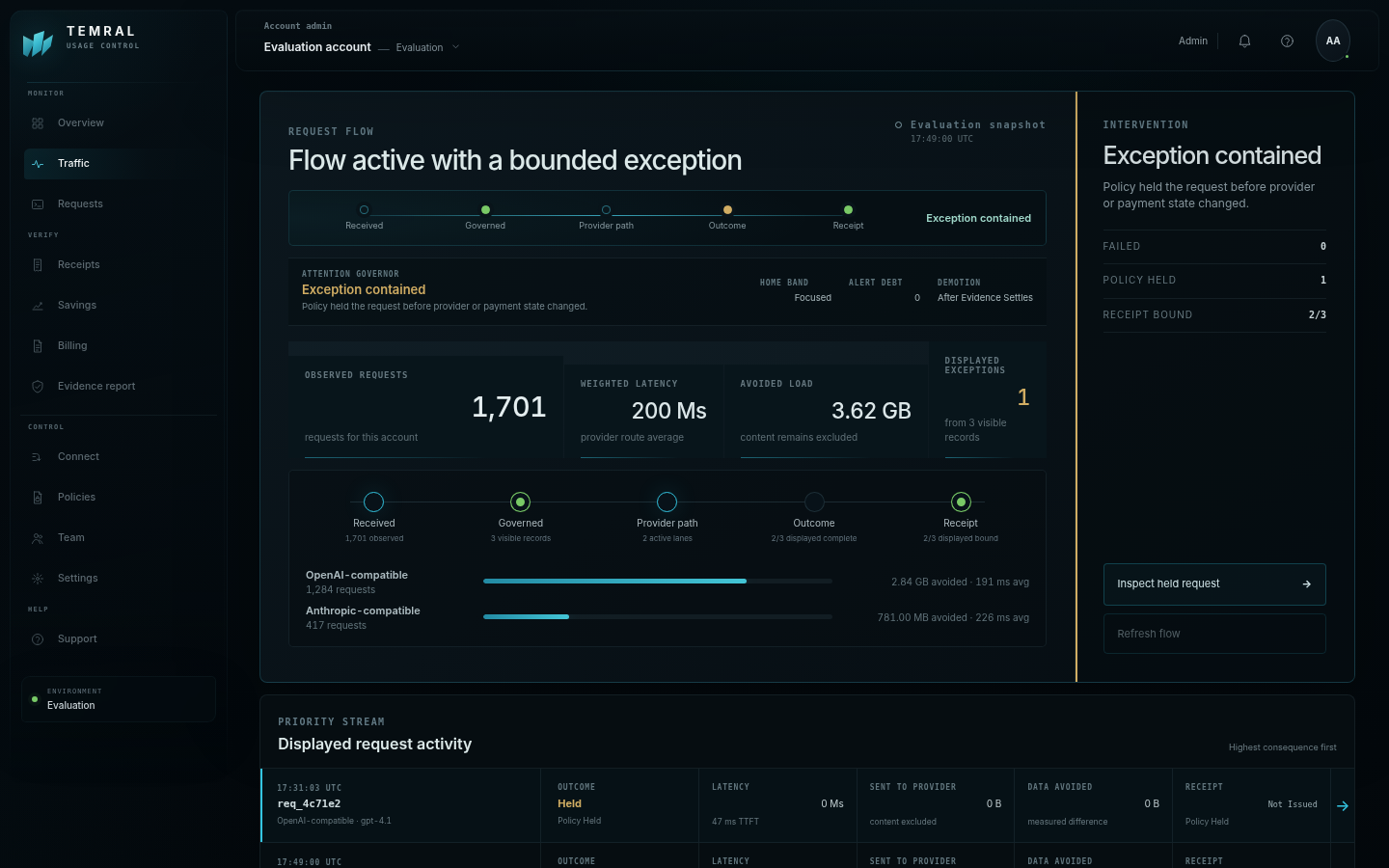Click the Team people icon
1389x868 pixels.
[x=38, y=538]
